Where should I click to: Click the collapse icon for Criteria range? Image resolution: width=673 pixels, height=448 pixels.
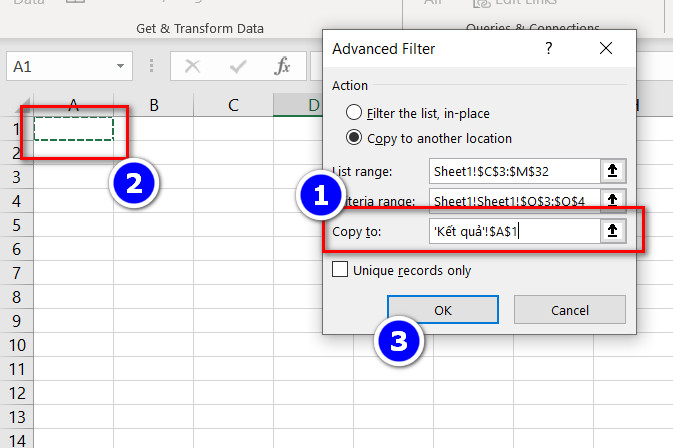click(x=614, y=201)
